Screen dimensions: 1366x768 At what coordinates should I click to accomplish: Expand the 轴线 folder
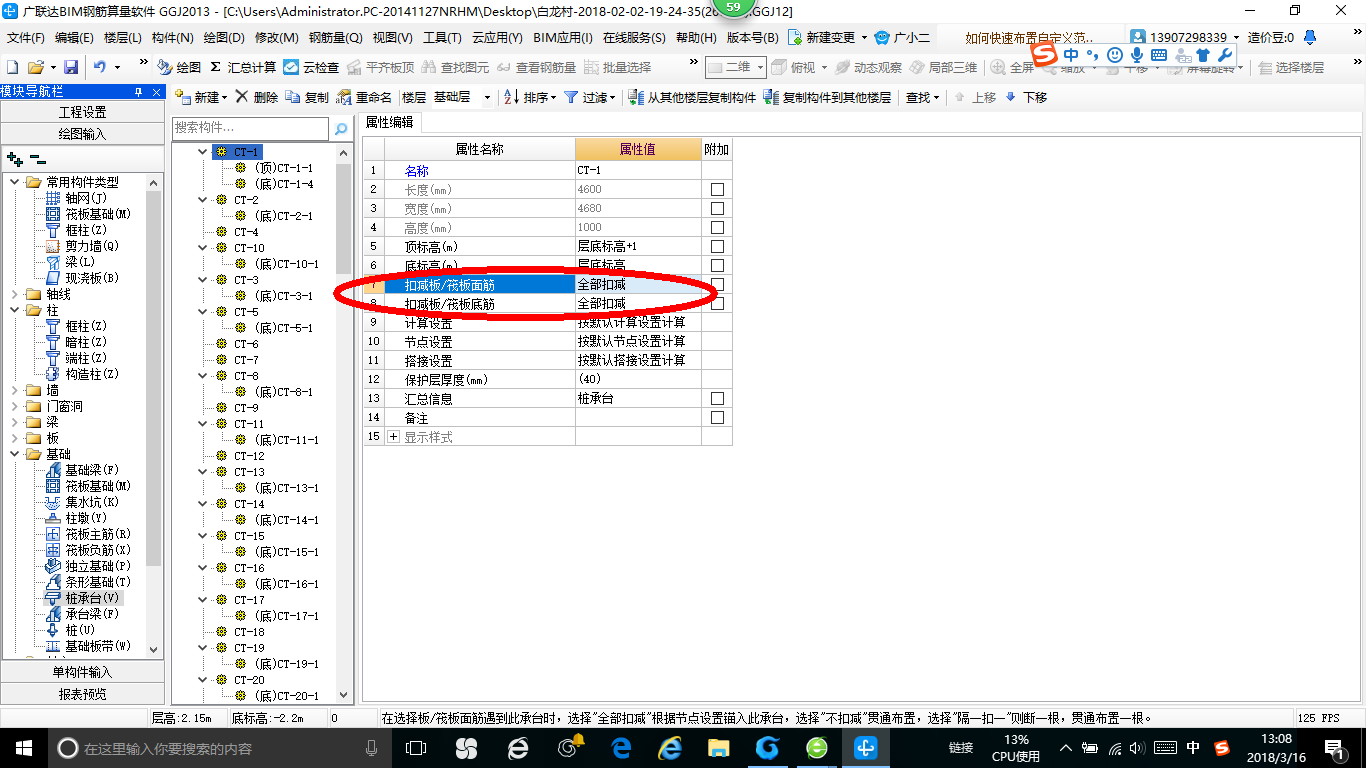click(x=15, y=294)
